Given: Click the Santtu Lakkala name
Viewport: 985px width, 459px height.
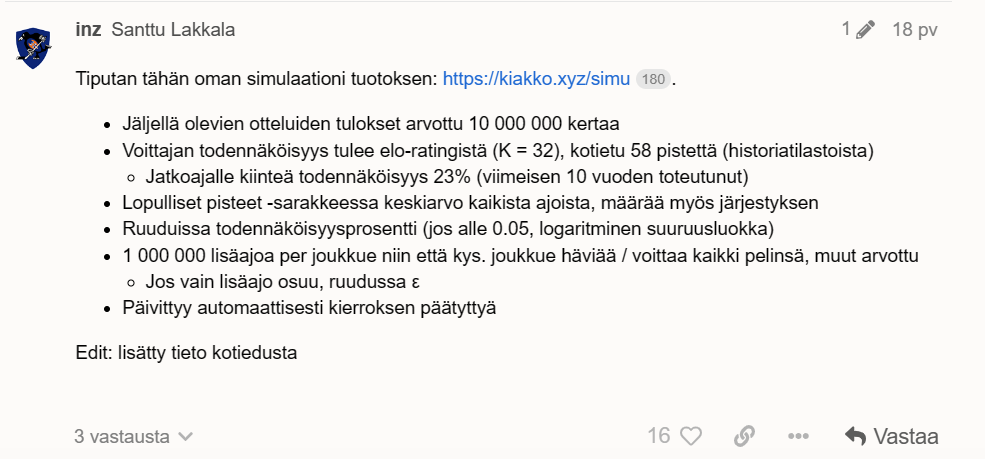Looking at the screenshot, I should coord(174,30).
